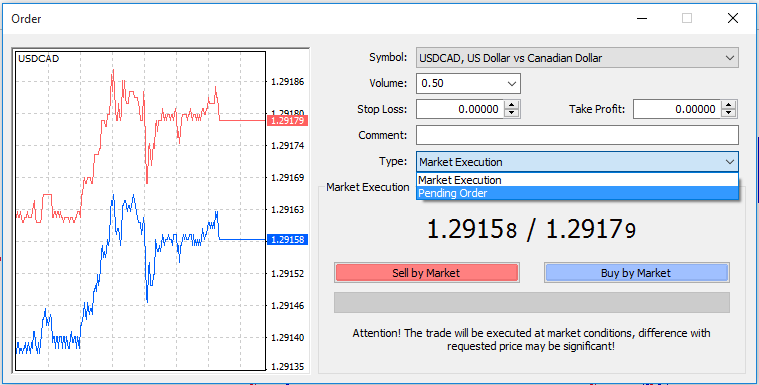Focus the Stop Loss value field
759x385 pixels.
pos(460,109)
